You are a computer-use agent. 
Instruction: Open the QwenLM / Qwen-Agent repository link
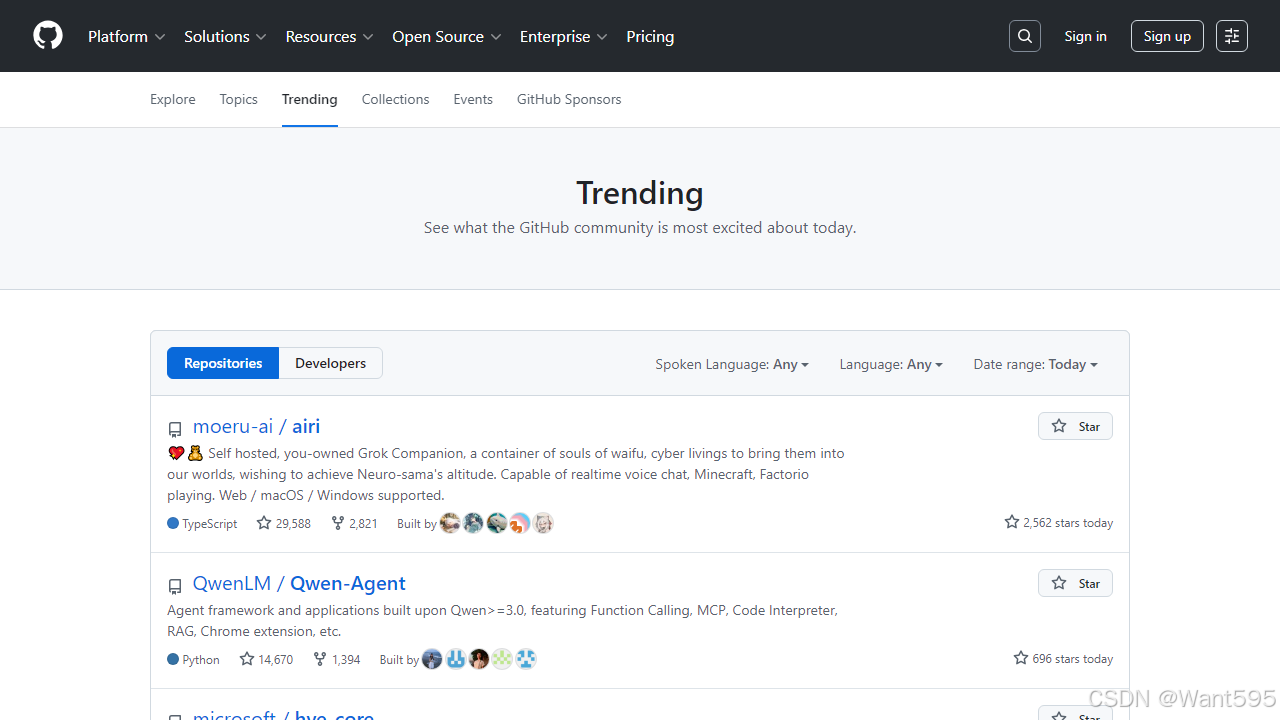[x=299, y=583]
